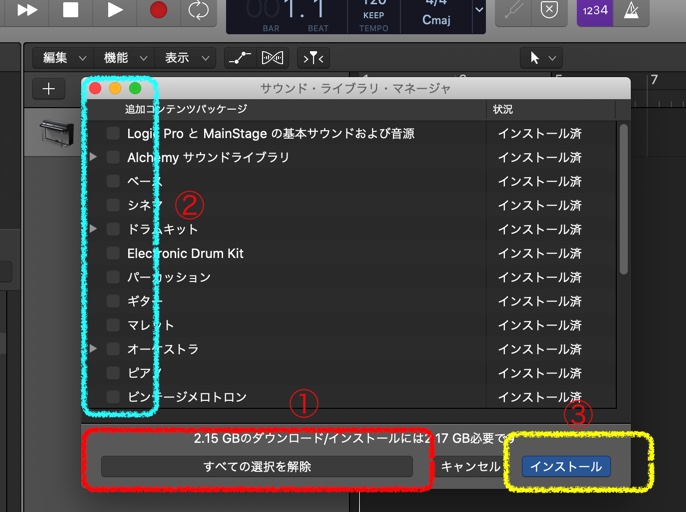Toggle the shield X button in control bar
Viewport: 686px width, 512px height.
coord(549,10)
